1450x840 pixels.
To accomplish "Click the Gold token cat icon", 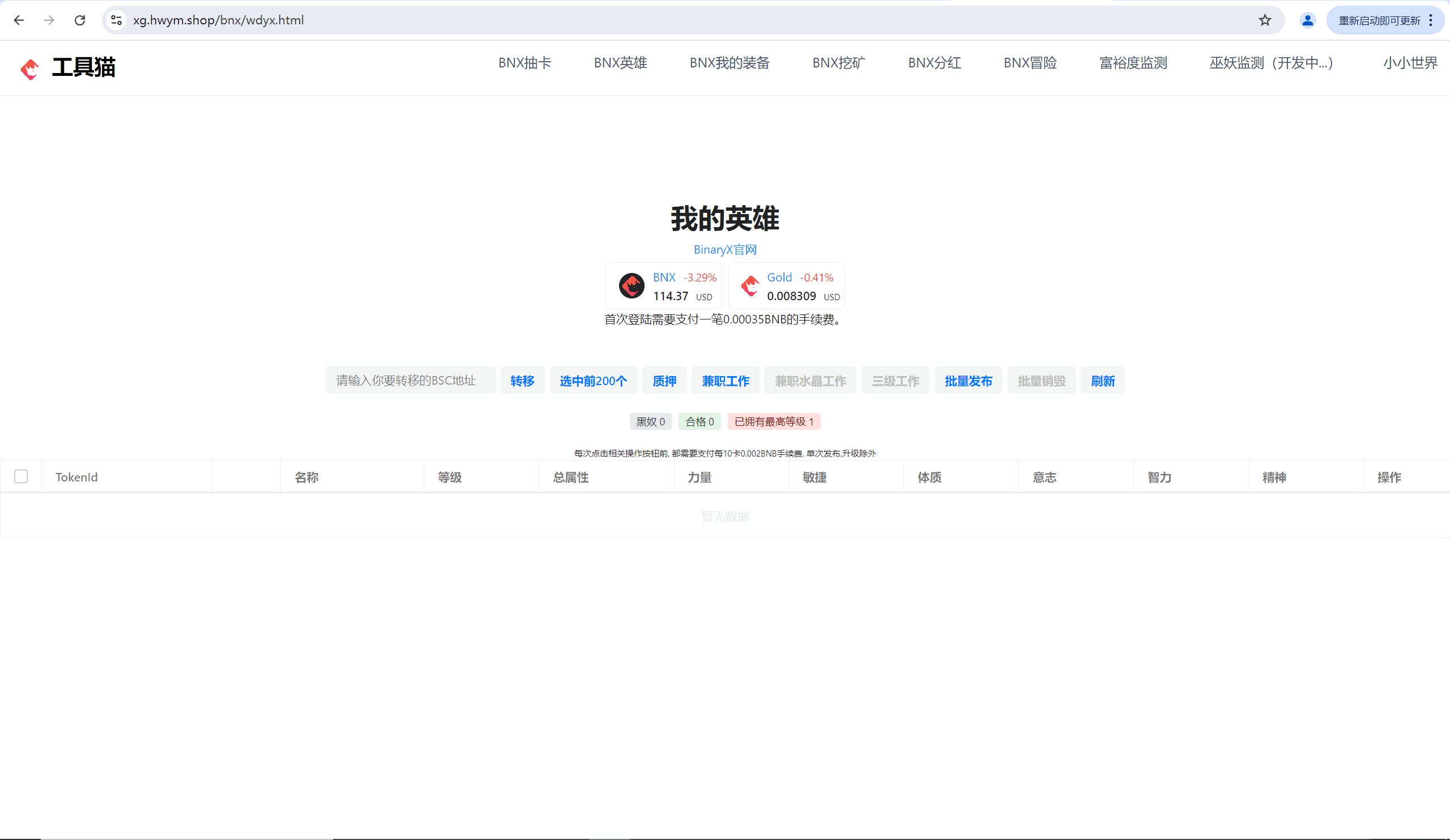I will click(750, 286).
